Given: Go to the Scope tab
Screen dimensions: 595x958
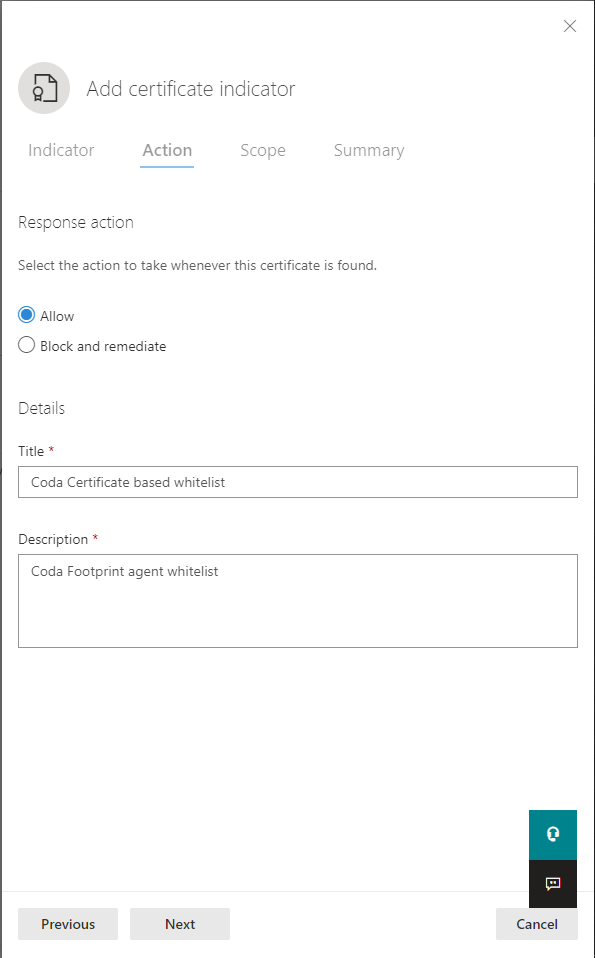Looking at the screenshot, I should point(263,150).
